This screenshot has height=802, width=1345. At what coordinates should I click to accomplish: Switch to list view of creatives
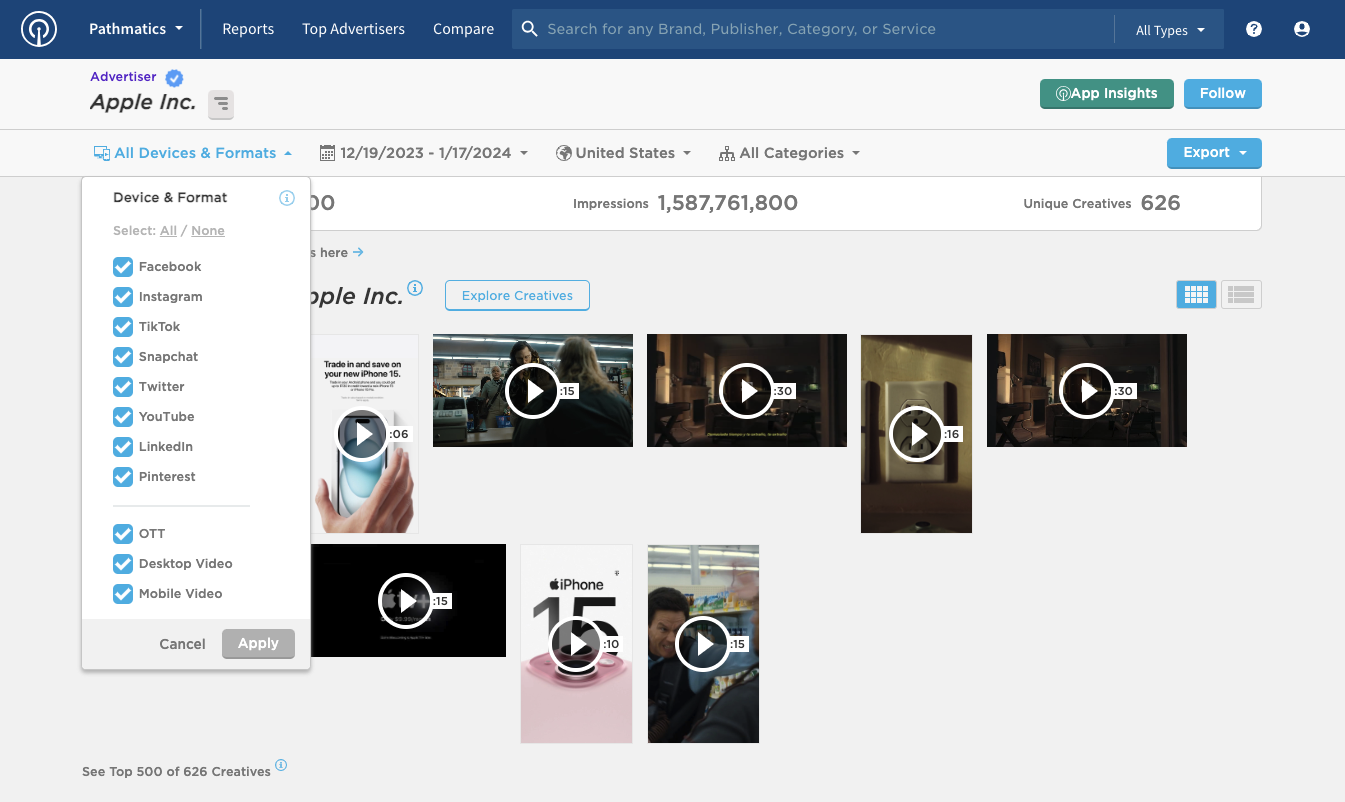coord(1241,294)
